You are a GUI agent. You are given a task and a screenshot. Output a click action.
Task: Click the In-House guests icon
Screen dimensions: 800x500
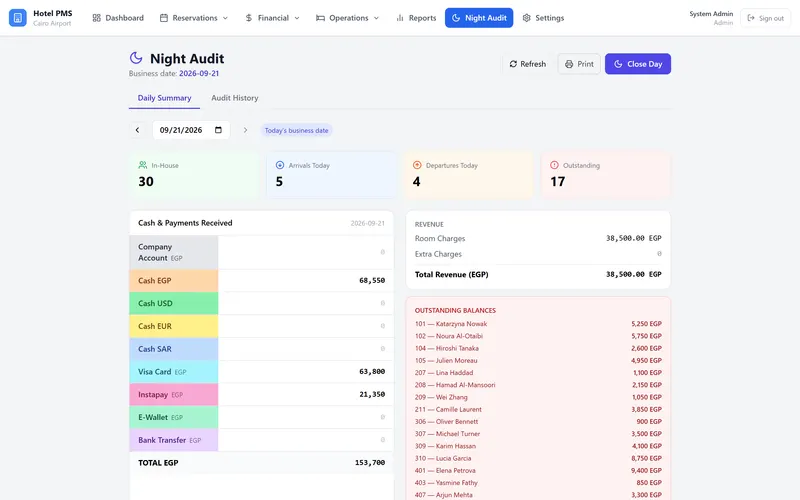point(143,165)
